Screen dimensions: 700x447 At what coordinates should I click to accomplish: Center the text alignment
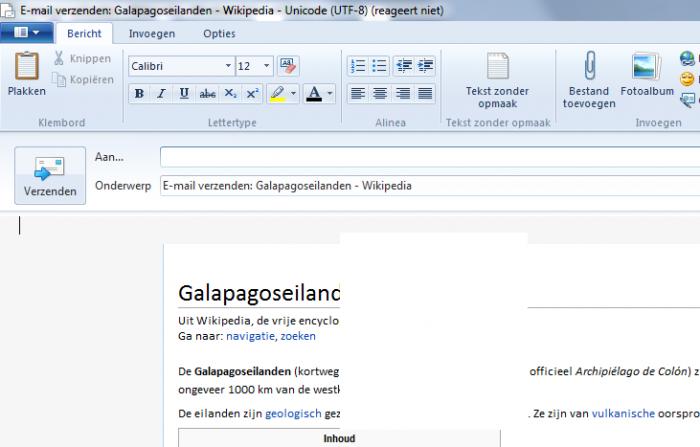pos(380,93)
